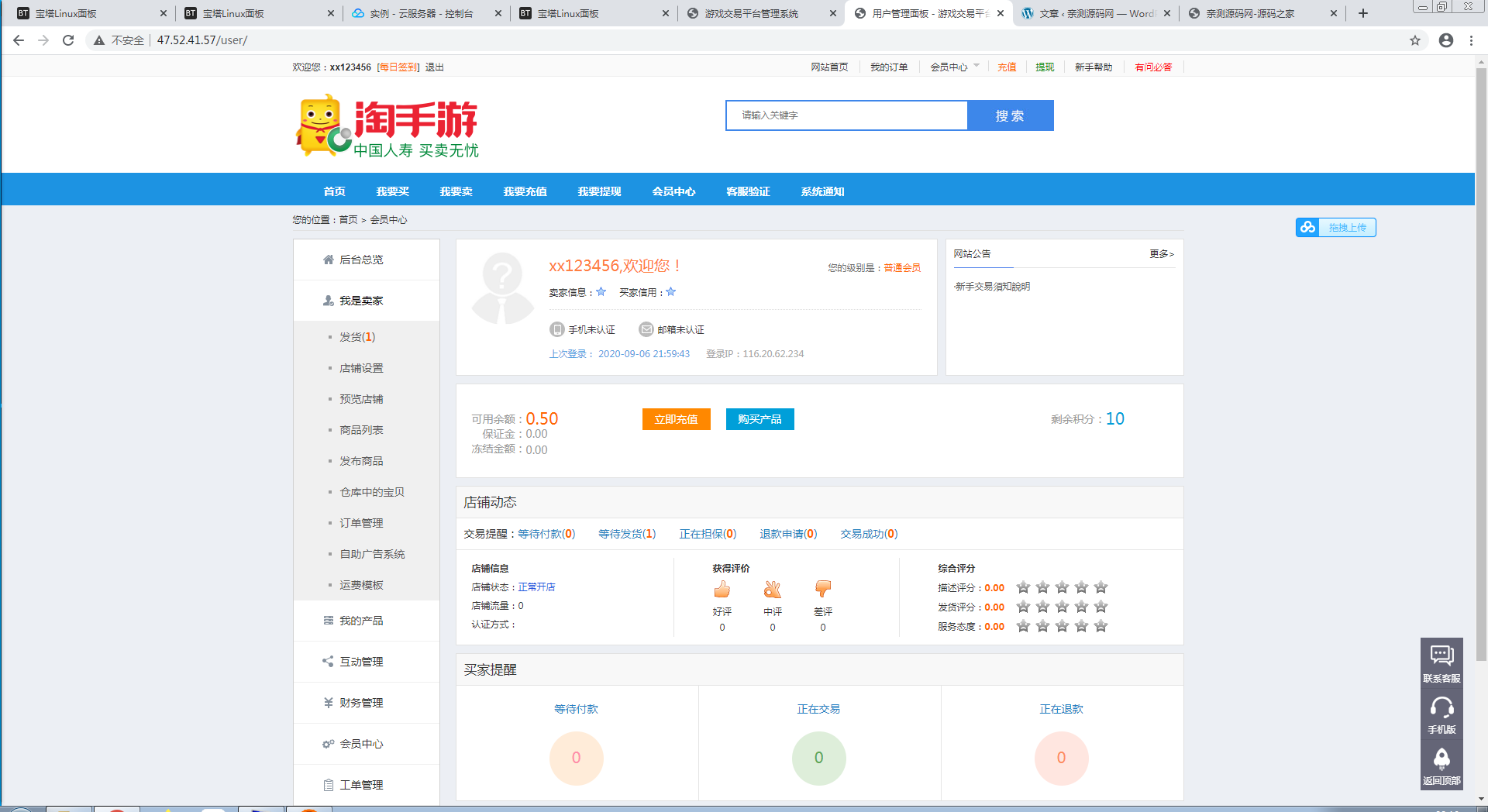Open 客服验证 in the blue nav bar

[x=748, y=191]
